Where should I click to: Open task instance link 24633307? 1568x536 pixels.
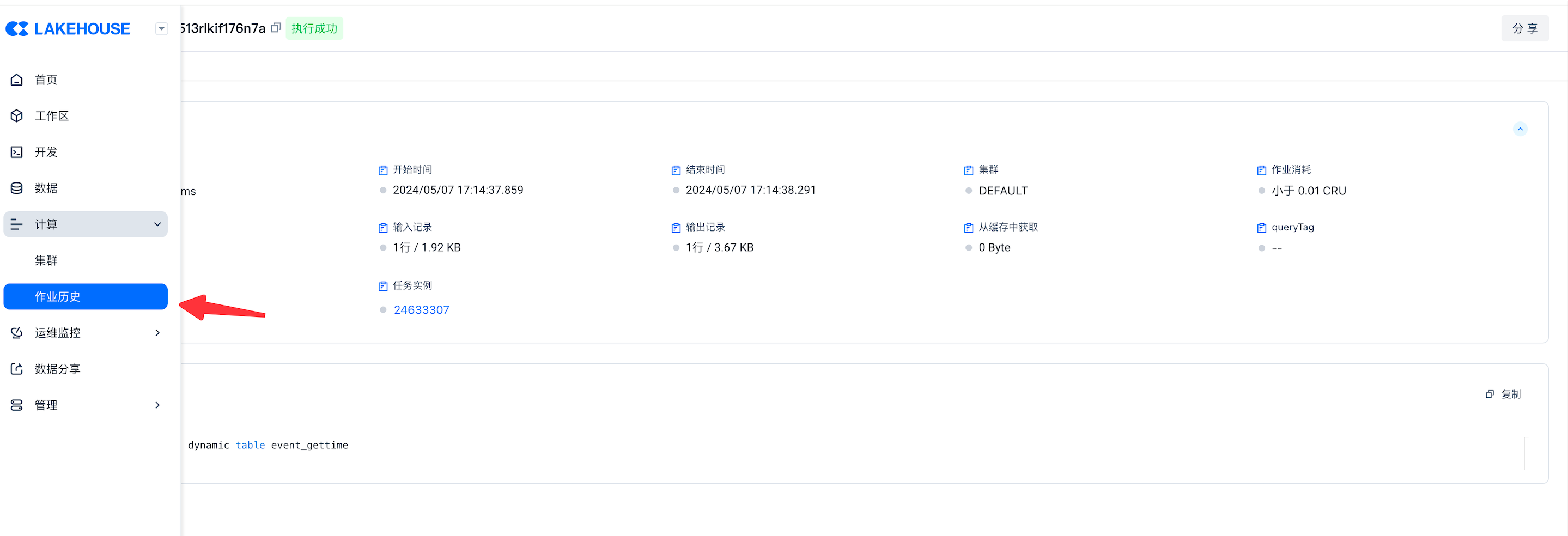(x=421, y=310)
